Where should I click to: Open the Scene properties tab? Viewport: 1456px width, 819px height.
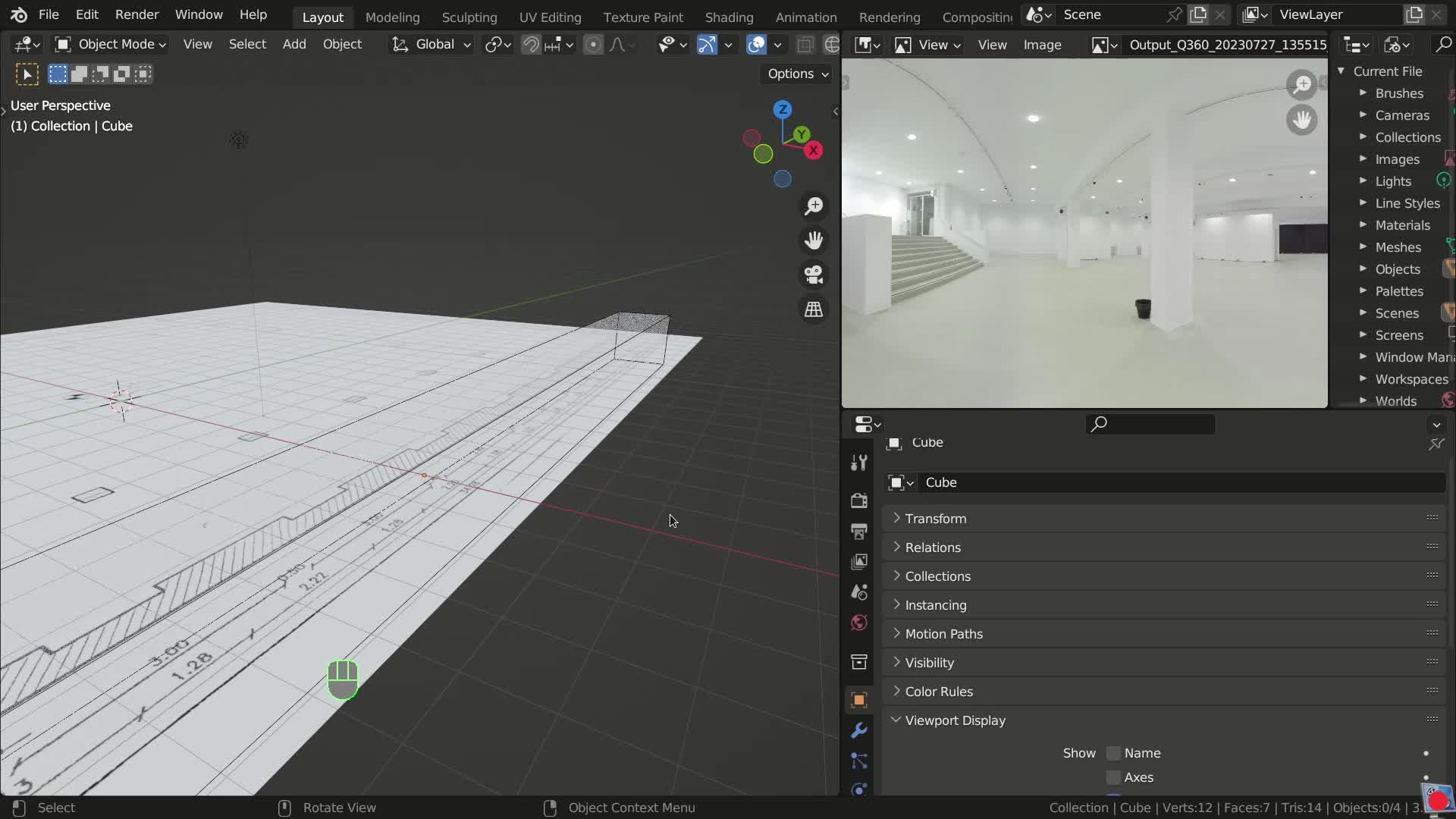(x=859, y=592)
